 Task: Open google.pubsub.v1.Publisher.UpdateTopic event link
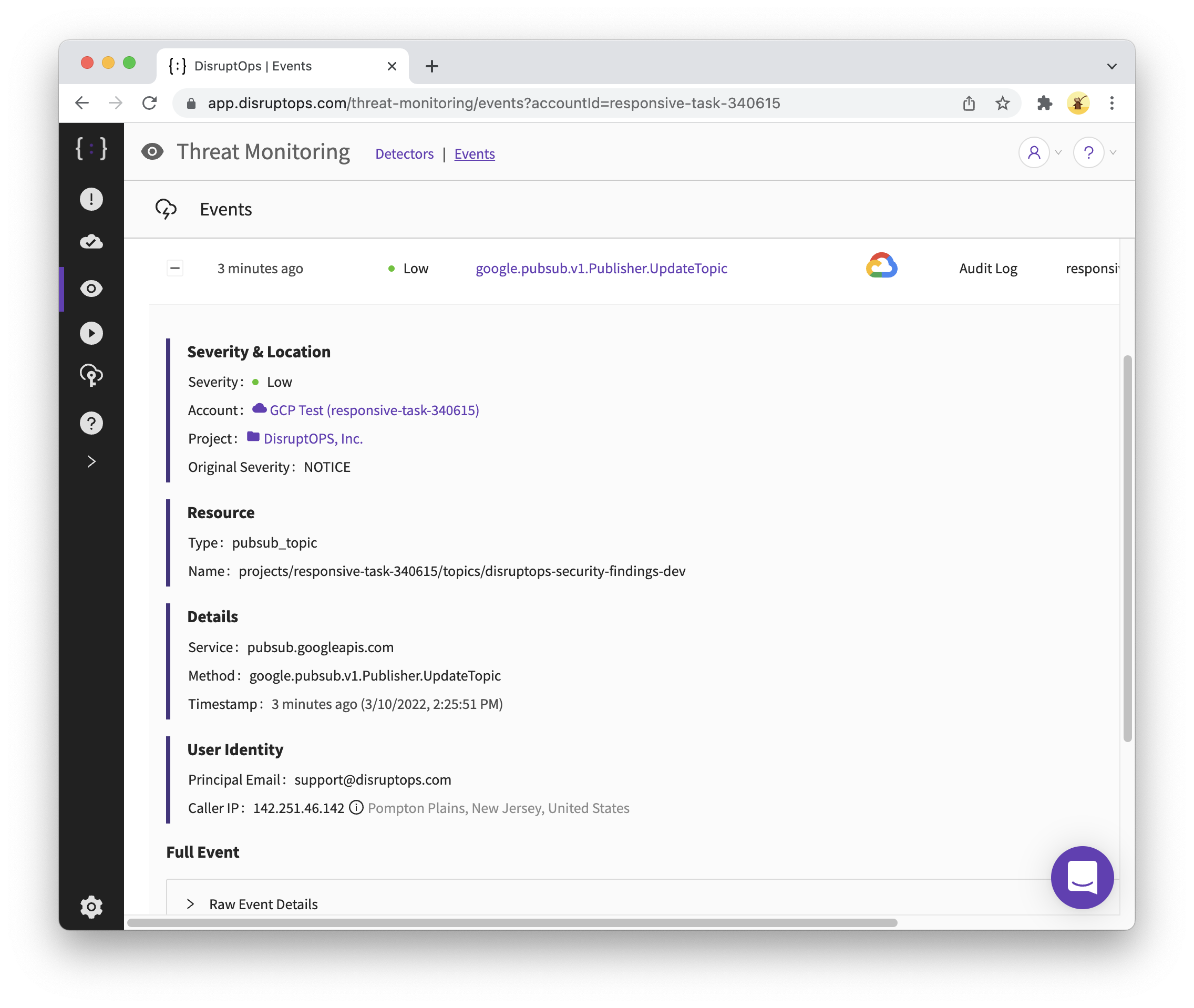[602, 268]
